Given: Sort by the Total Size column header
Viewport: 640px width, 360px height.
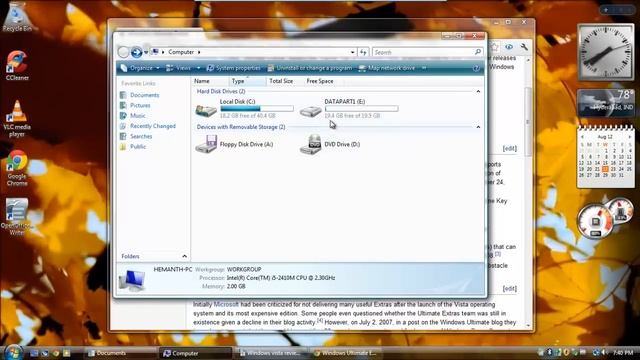Looking at the screenshot, I should tap(284, 81).
